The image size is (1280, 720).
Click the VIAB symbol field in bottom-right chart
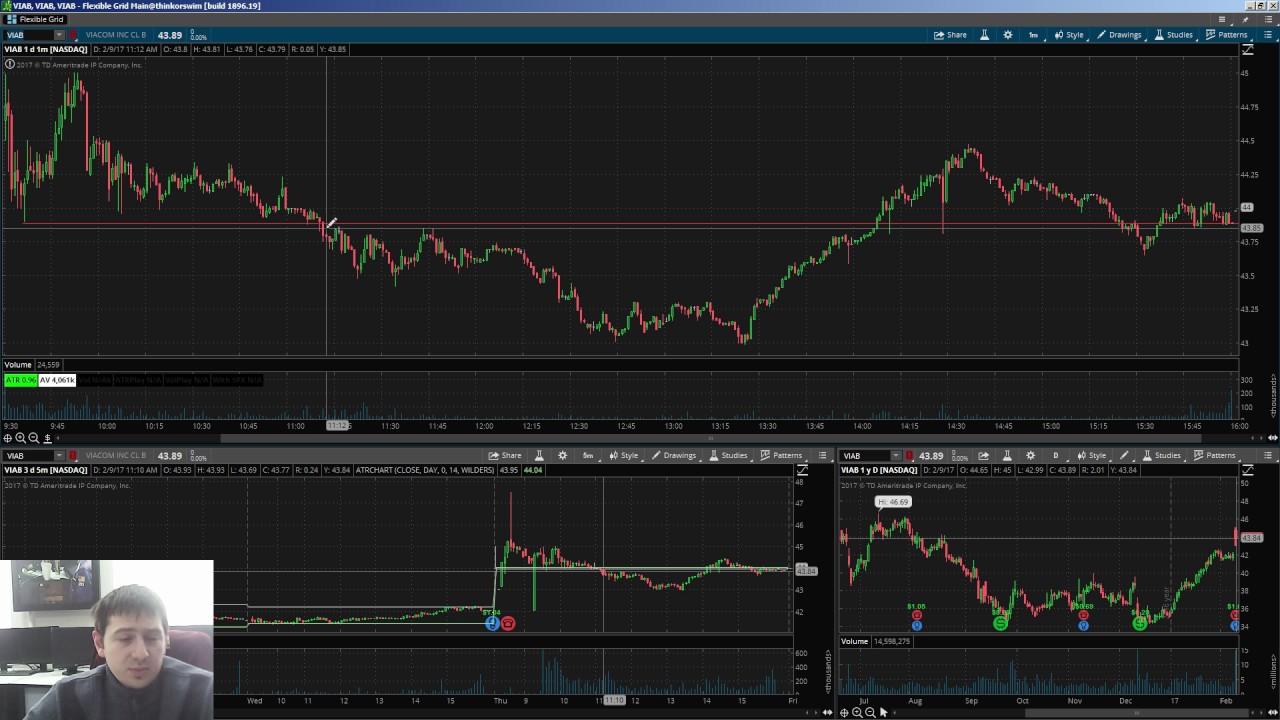[865, 455]
